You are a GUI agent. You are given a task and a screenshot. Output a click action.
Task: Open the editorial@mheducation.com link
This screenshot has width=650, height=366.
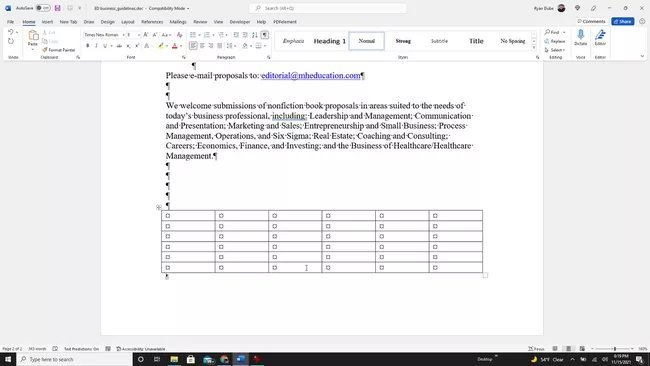pos(311,75)
